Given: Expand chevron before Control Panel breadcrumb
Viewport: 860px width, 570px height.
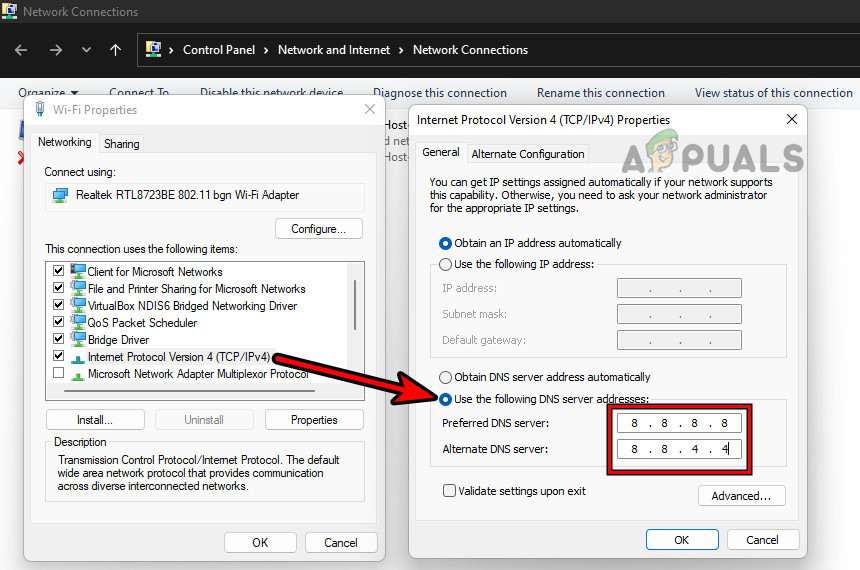Looking at the screenshot, I should pos(171,50).
